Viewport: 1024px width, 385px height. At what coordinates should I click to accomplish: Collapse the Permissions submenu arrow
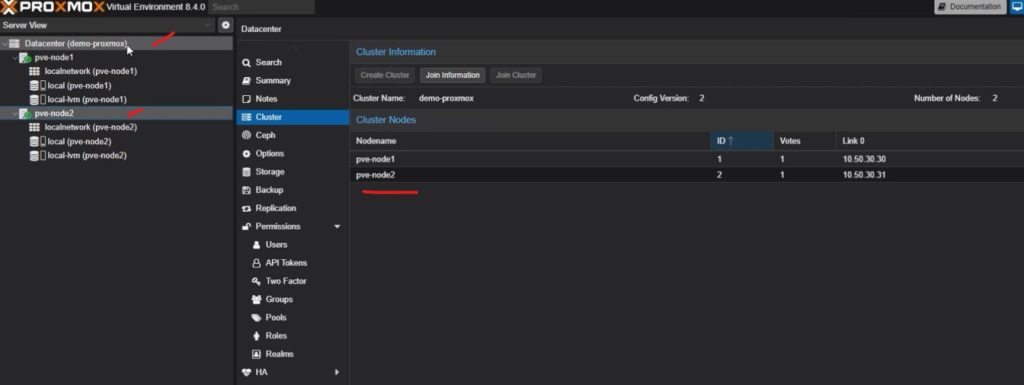(337, 226)
